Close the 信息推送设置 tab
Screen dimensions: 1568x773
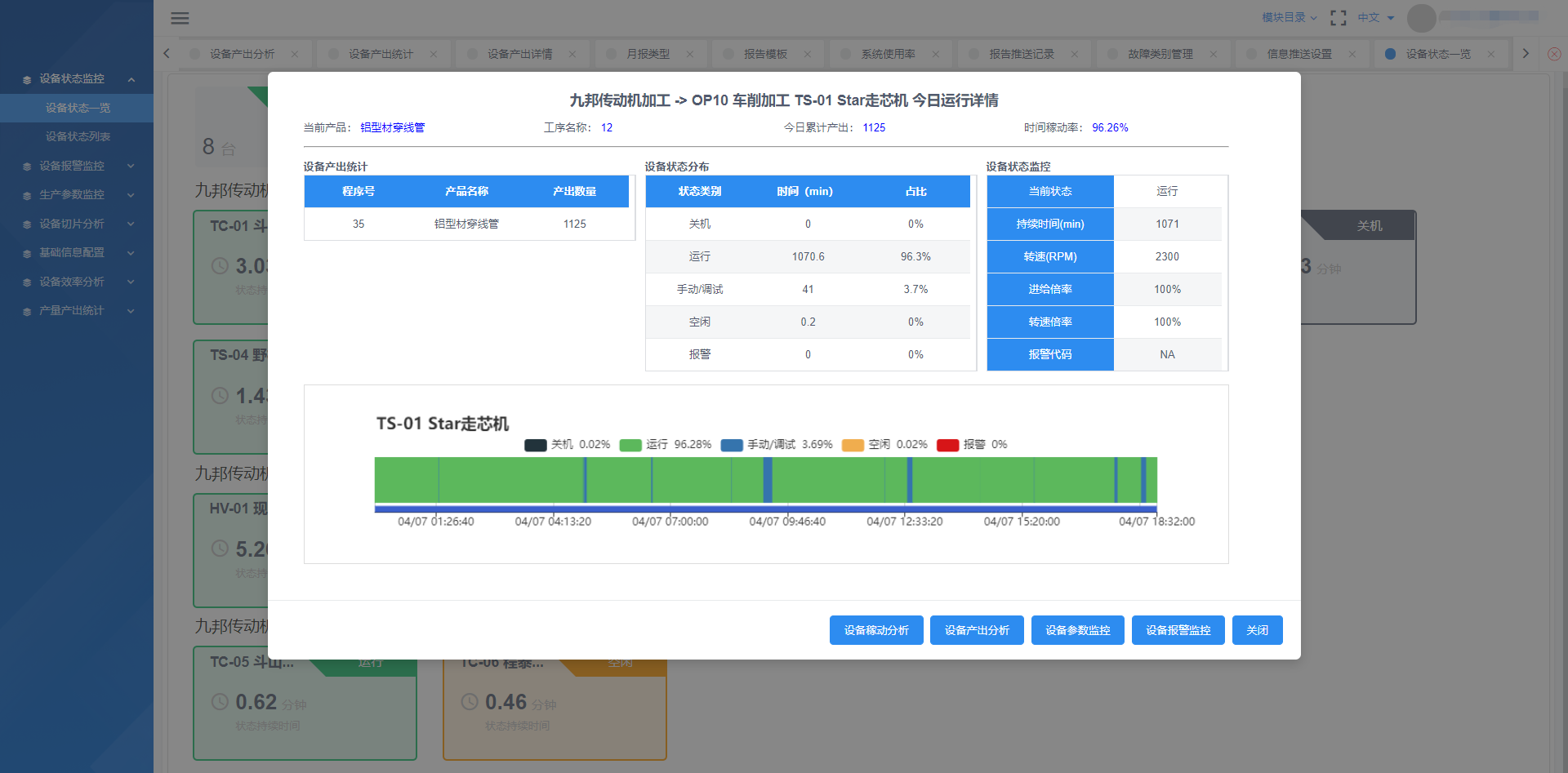(x=1352, y=54)
